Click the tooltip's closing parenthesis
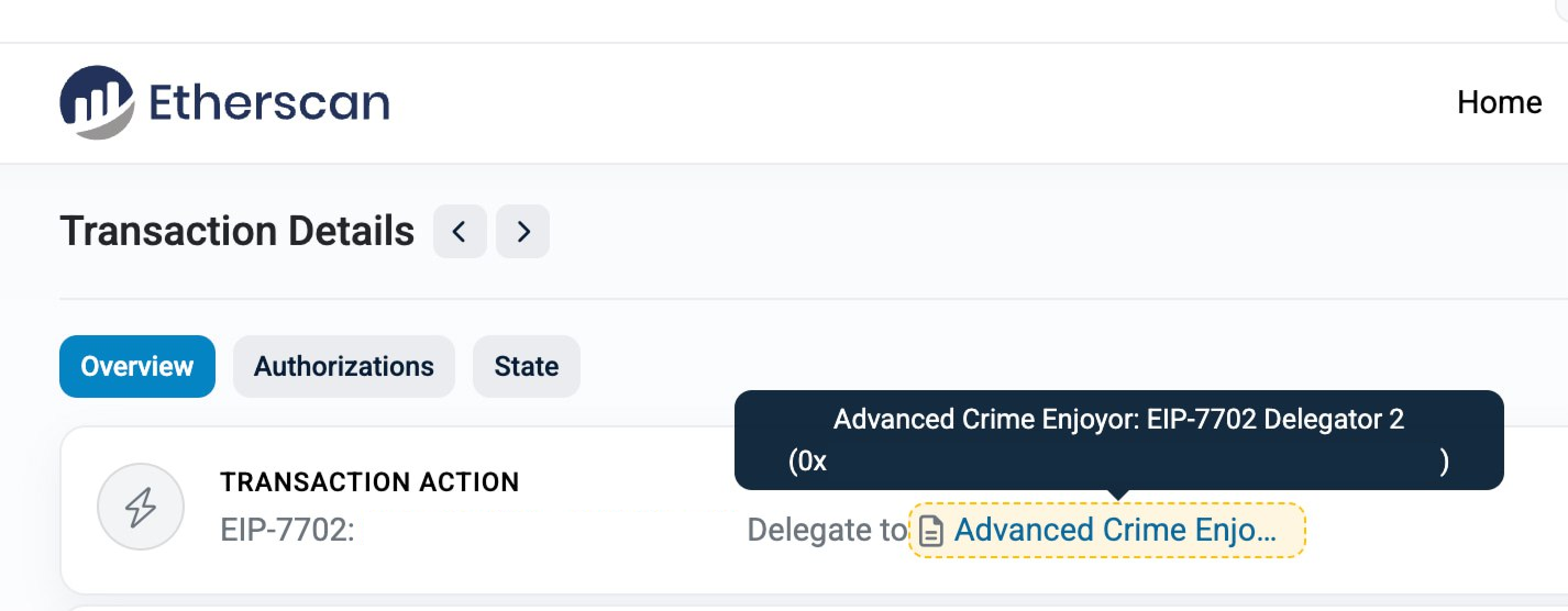 [1444, 462]
